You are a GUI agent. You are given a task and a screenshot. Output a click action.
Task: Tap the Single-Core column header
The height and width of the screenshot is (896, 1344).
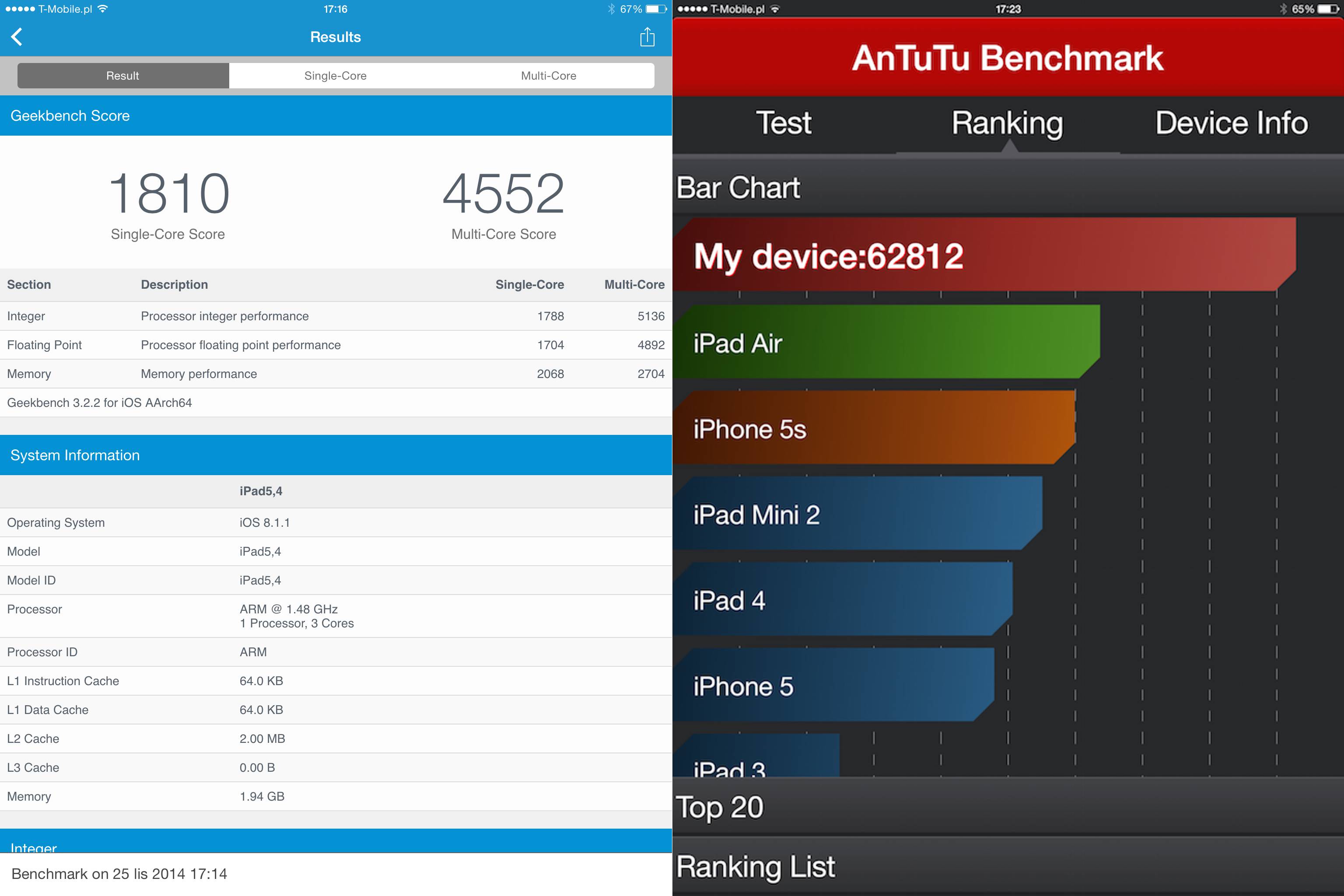[530, 284]
